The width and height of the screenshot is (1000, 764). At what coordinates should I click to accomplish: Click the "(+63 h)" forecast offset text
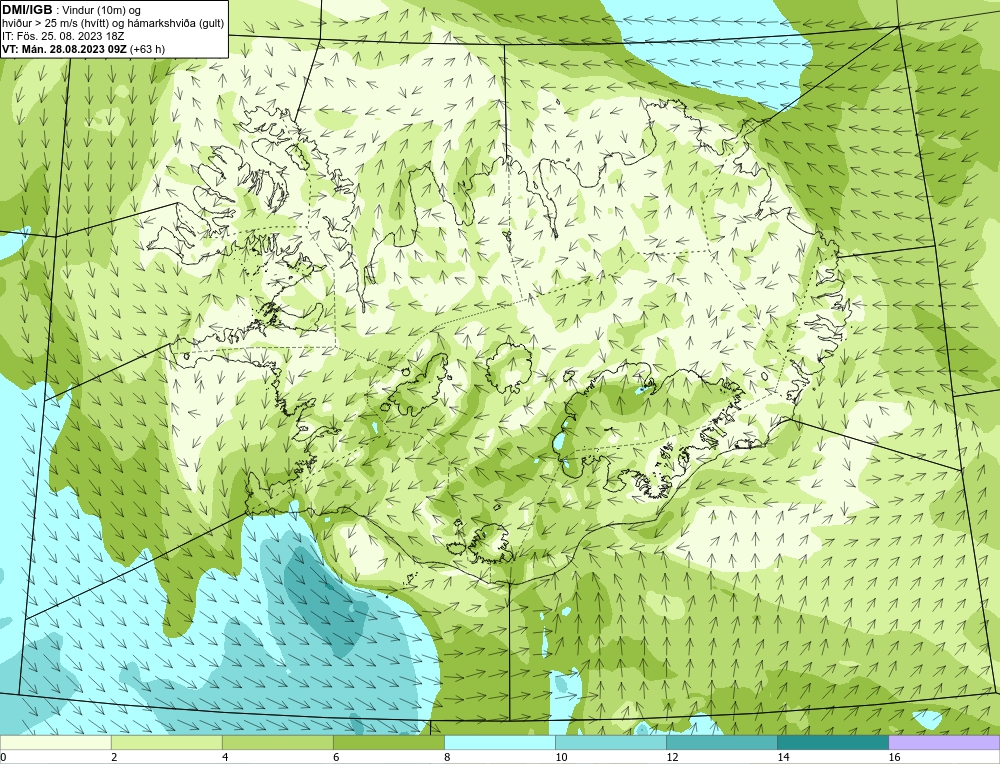147,49
